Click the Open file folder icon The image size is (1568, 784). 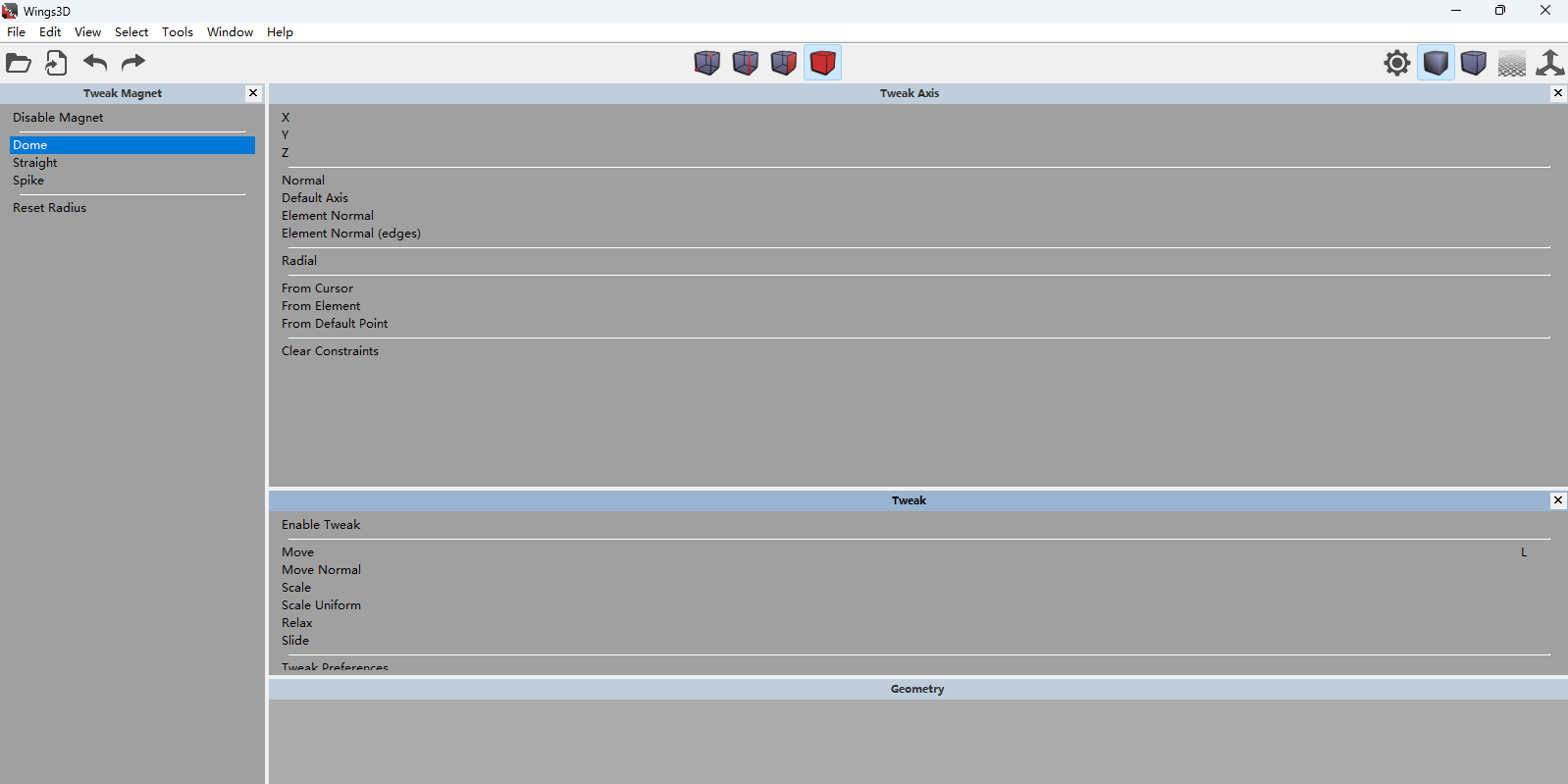pos(19,64)
